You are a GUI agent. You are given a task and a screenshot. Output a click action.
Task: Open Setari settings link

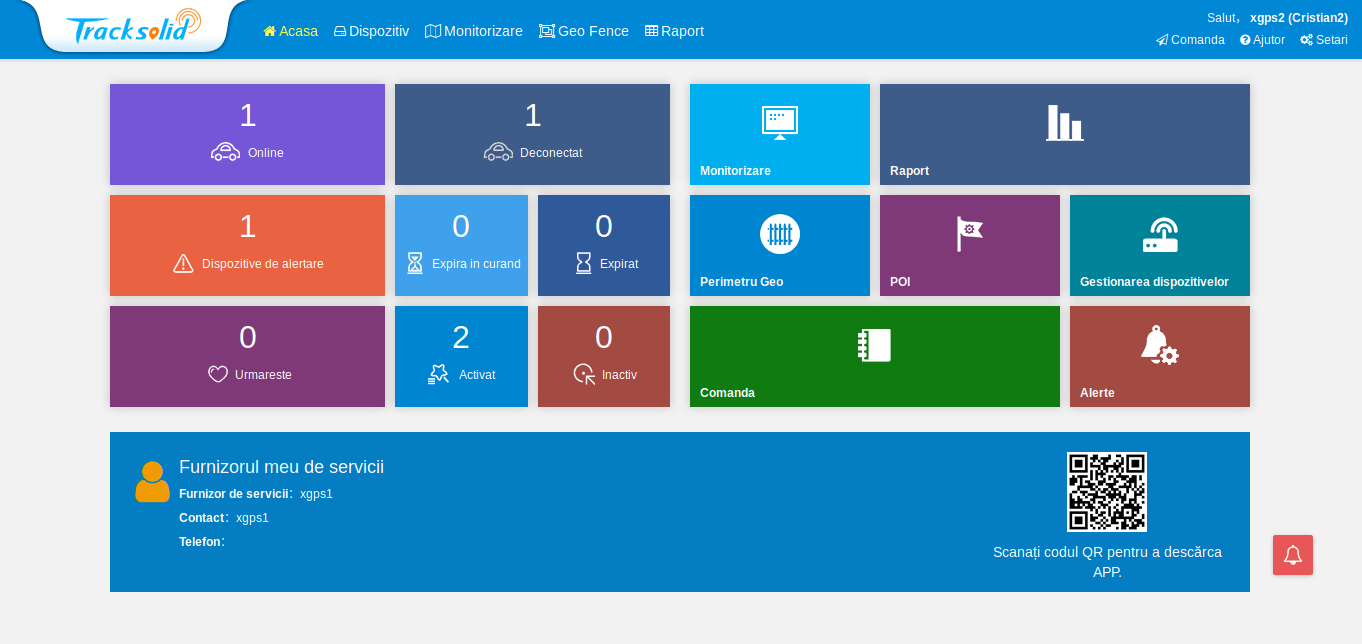[1324, 40]
